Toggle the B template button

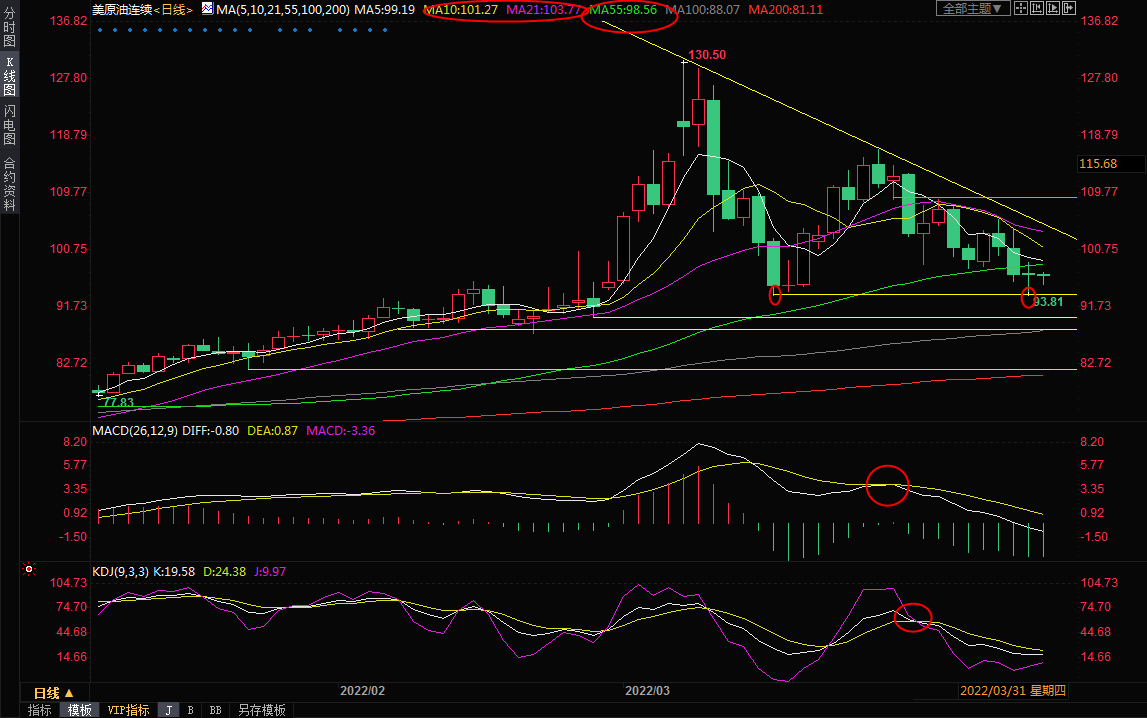click(190, 710)
